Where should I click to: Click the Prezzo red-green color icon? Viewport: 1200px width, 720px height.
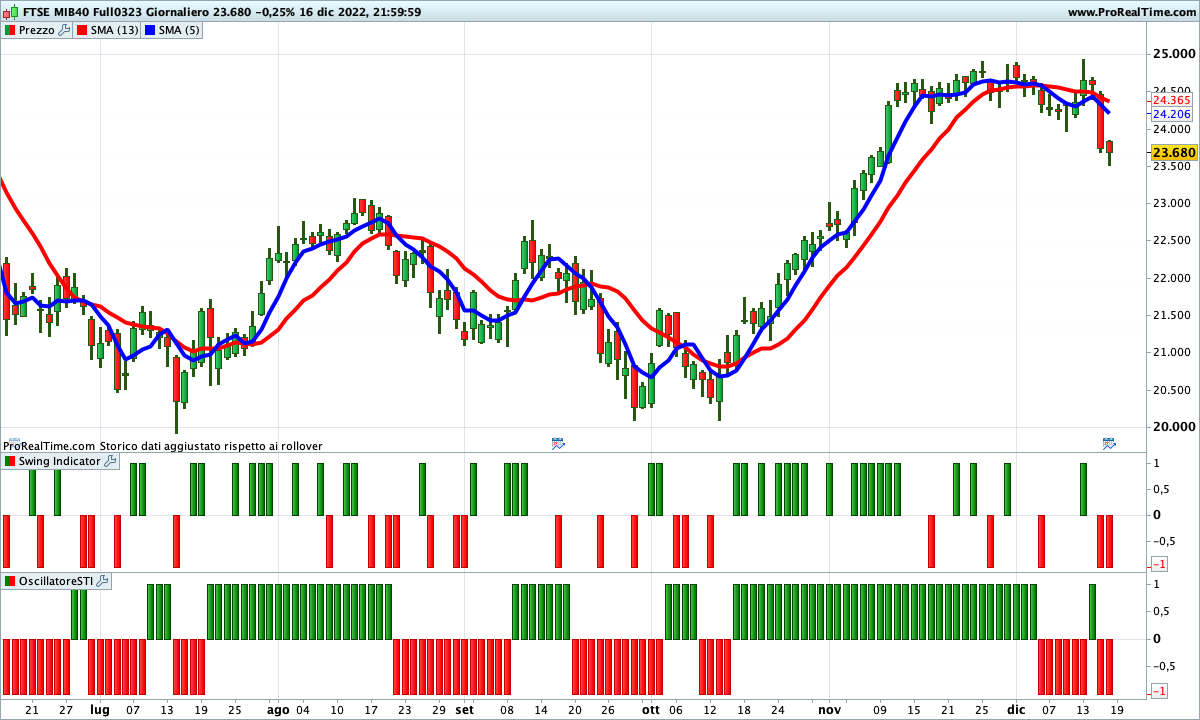coord(10,31)
